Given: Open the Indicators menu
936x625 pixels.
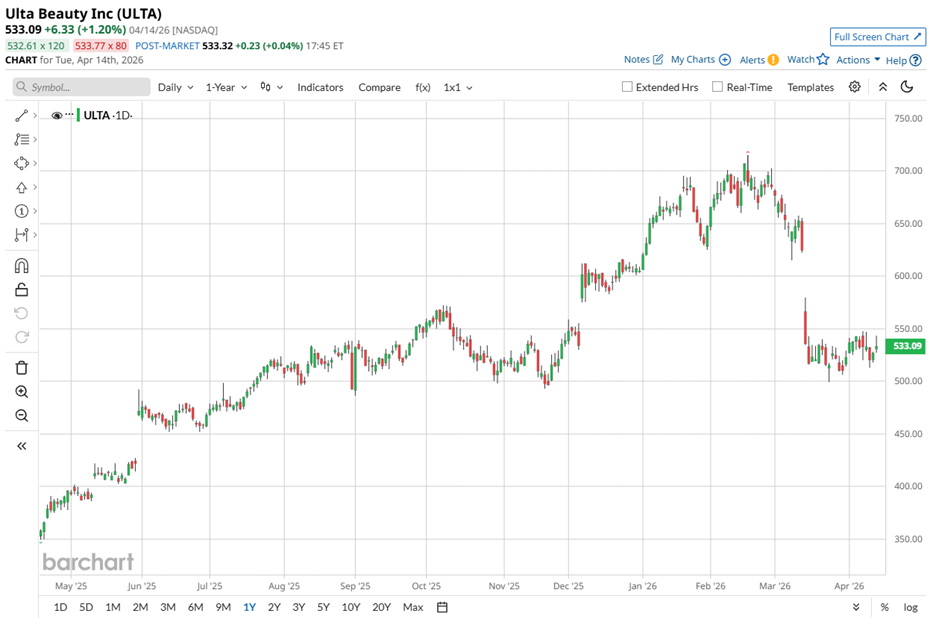Looking at the screenshot, I should click(x=320, y=87).
